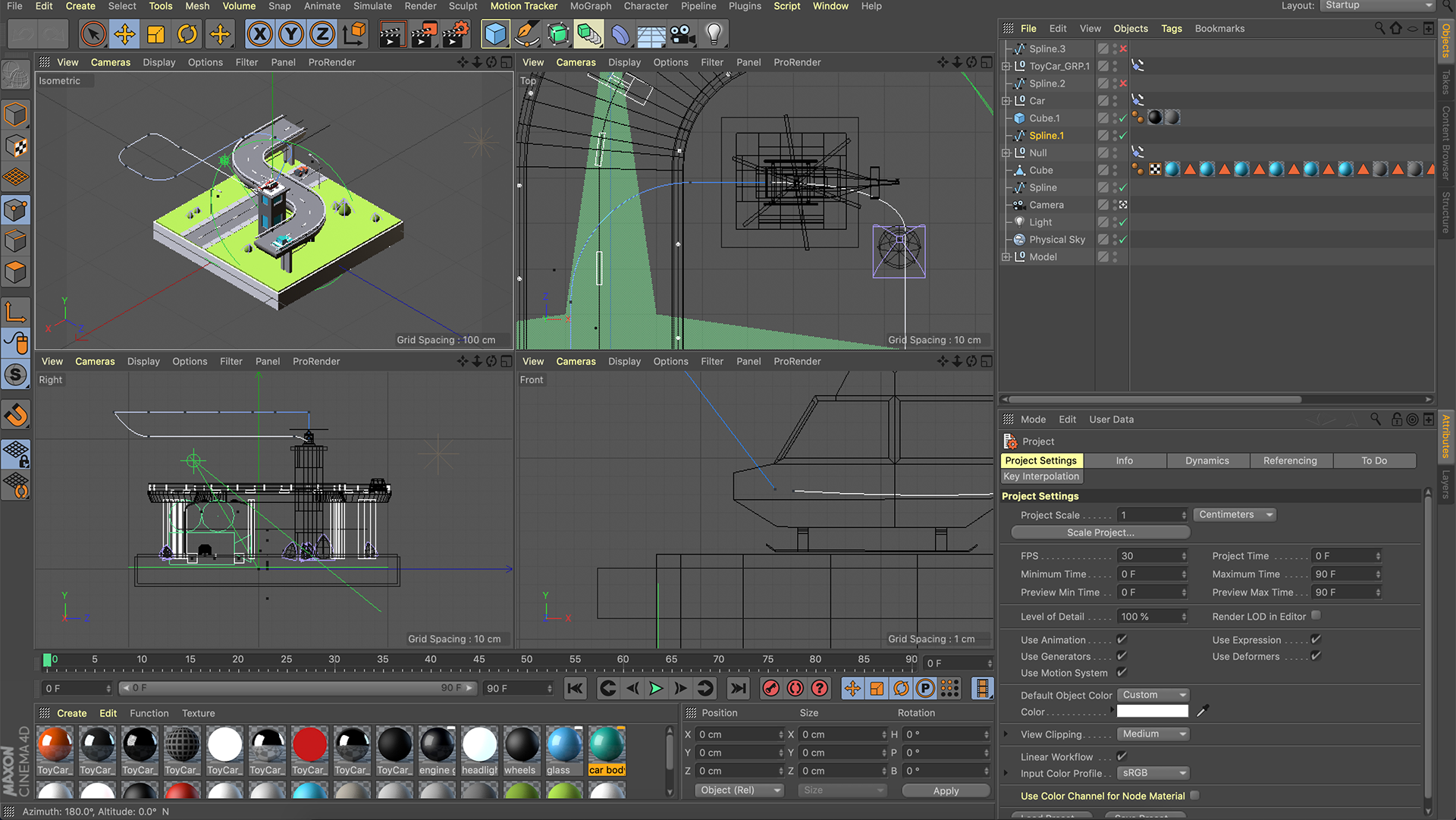Select the Move tool in toolbar
The image size is (1456, 820).
(x=124, y=34)
